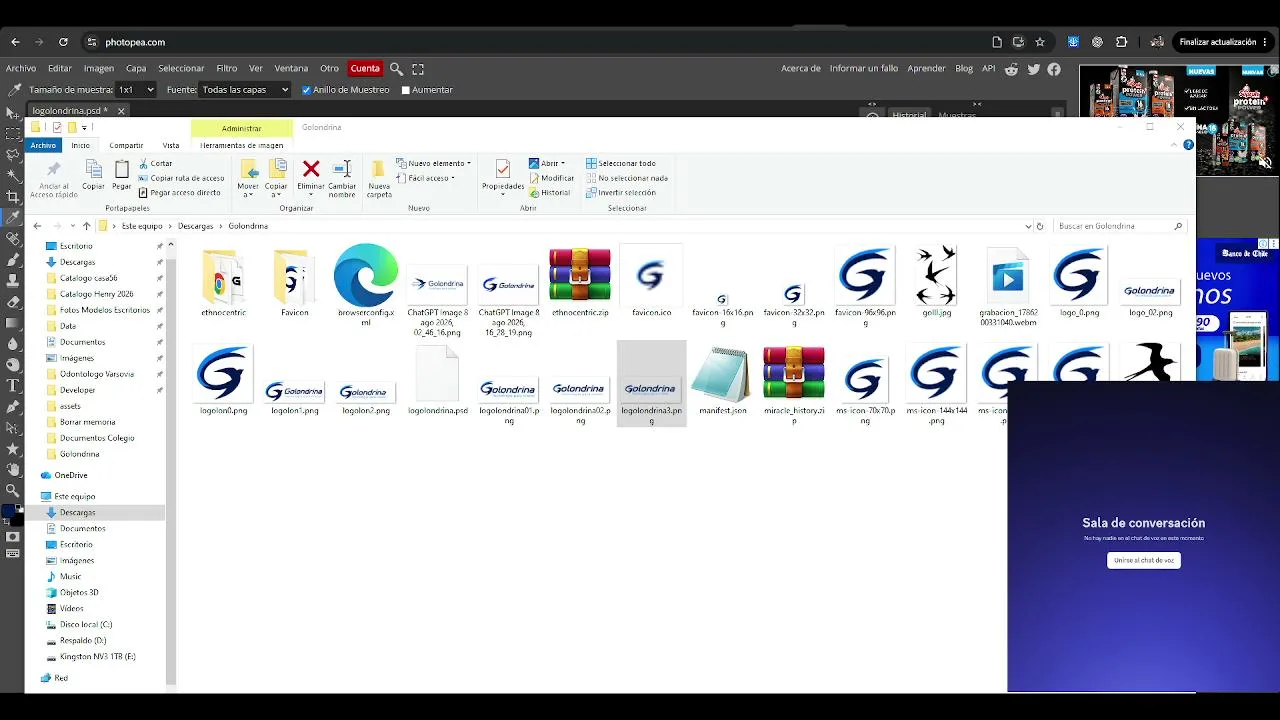
Task: Select the Move tool in Photopea toolbar
Action: (12, 112)
